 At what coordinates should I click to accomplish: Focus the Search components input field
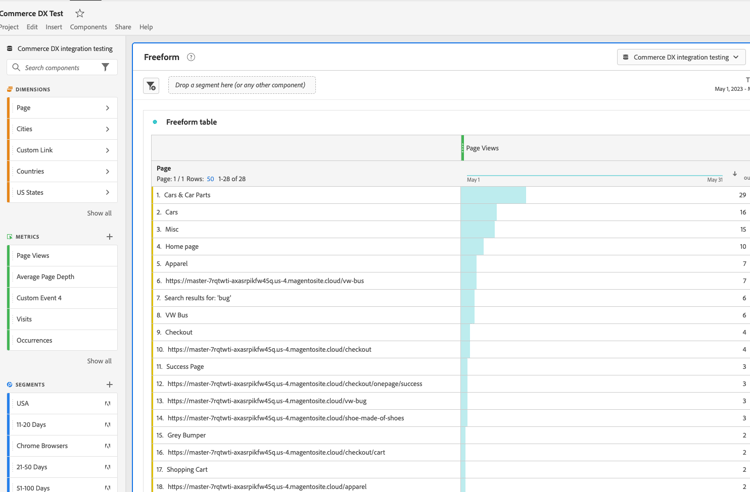coord(62,67)
